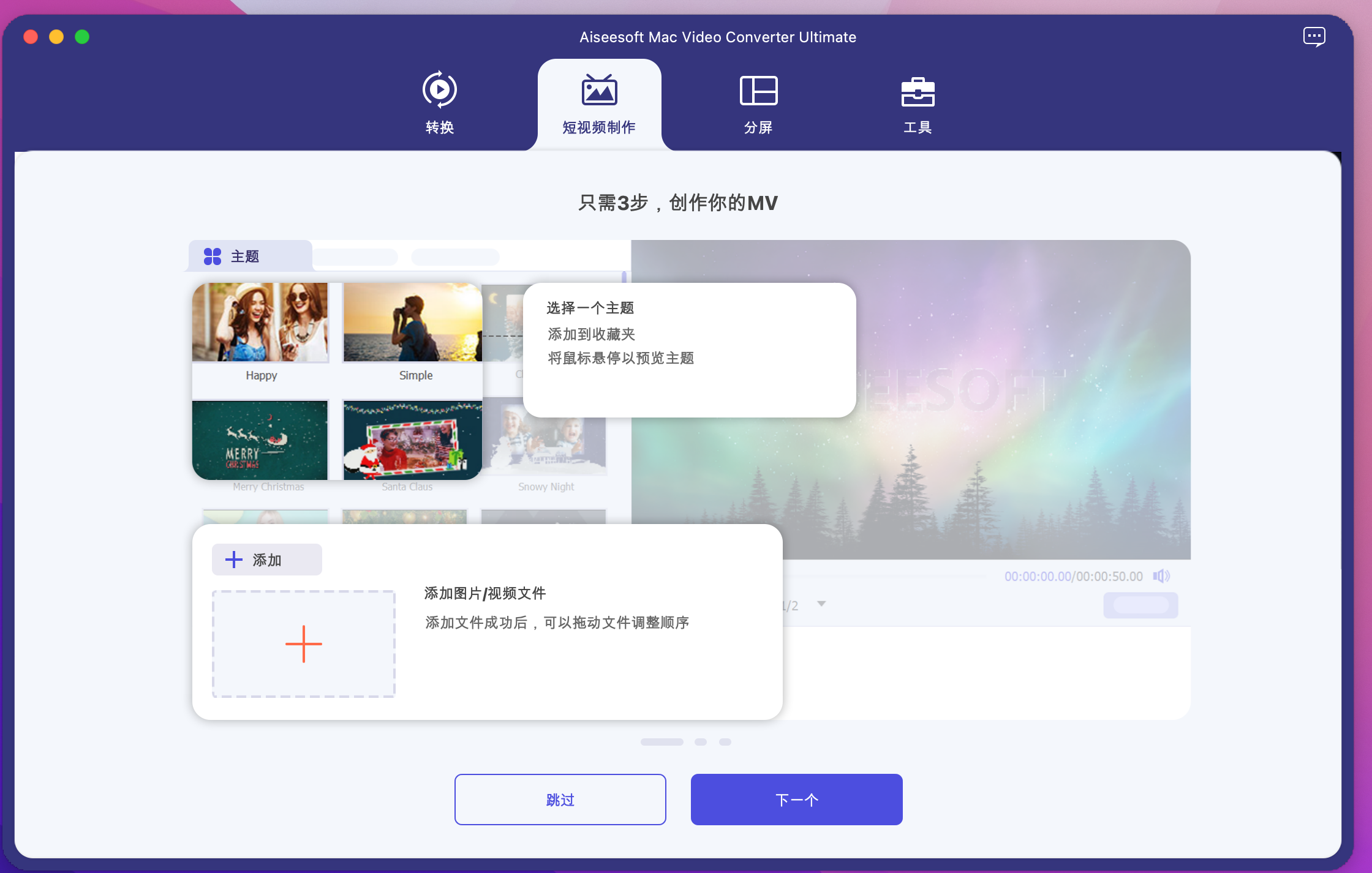The image size is (1372, 873).
Task: Click the blue plus 添加 button
Action: [266, 560]
